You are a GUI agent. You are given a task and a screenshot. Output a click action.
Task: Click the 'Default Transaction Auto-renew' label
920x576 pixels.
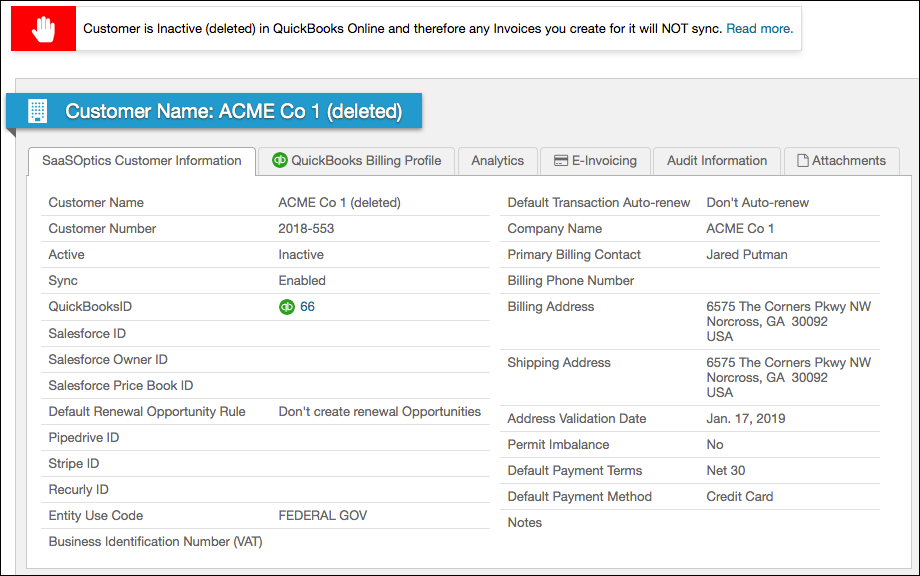(x=598, y=202)
